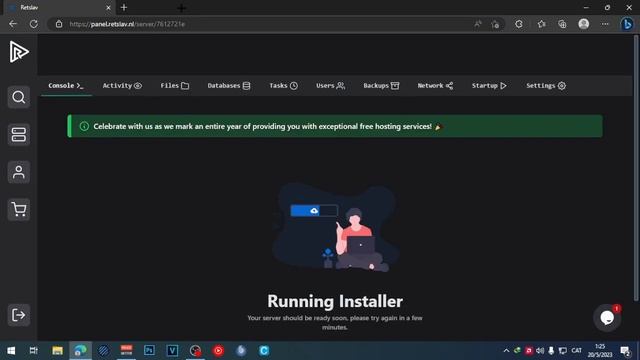Image resolution: width=640 pixels, height=360 pixels.
Task: Open the browser collections icon
Action: pos(562,24)
